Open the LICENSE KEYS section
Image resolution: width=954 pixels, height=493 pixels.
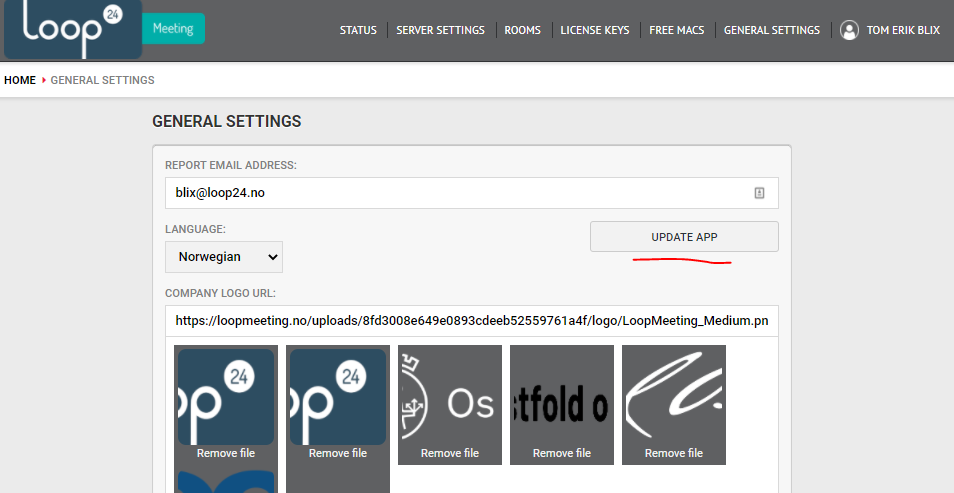tap(594, 30)
